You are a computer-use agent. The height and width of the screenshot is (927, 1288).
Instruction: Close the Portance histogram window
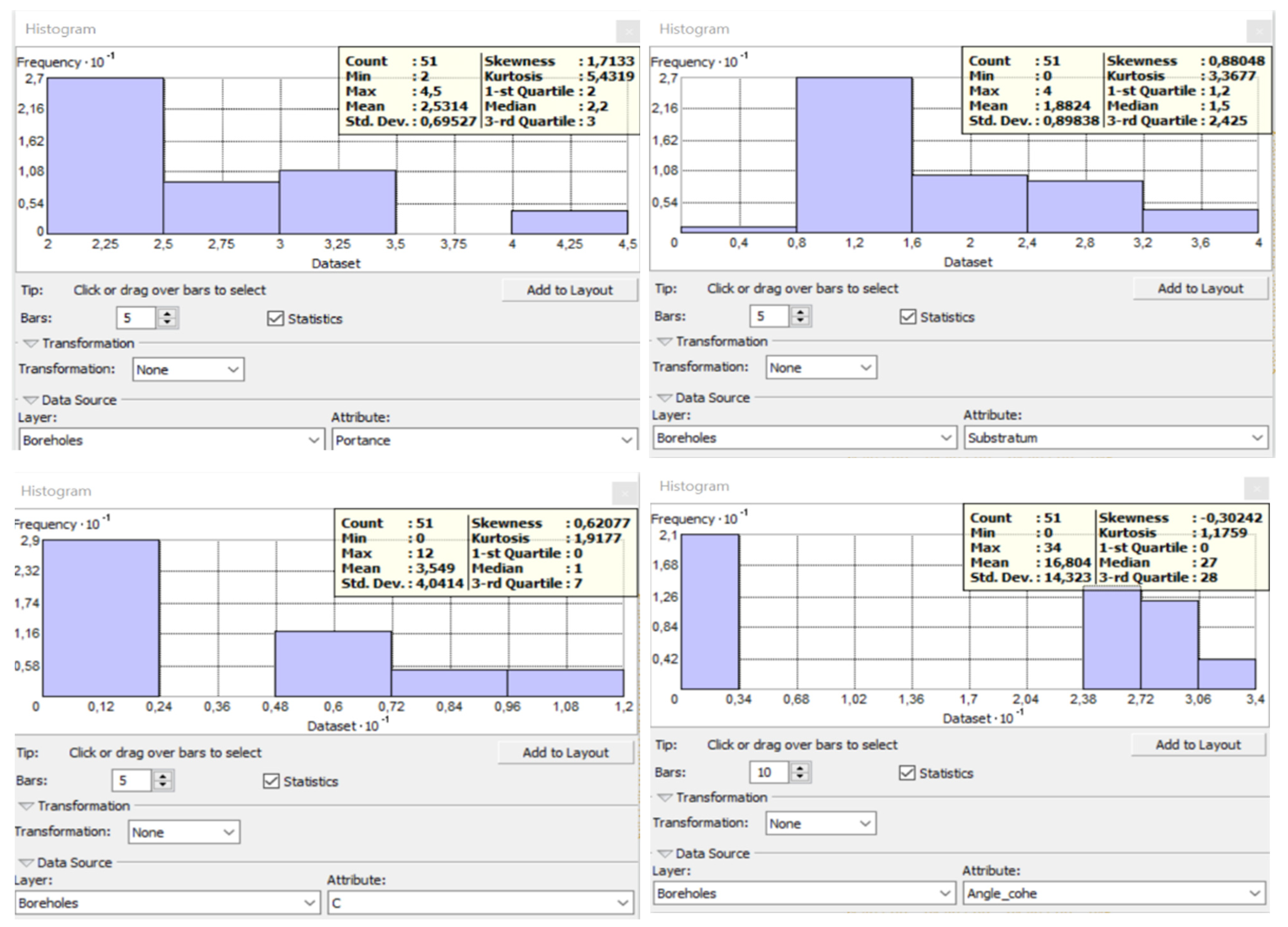628,31
